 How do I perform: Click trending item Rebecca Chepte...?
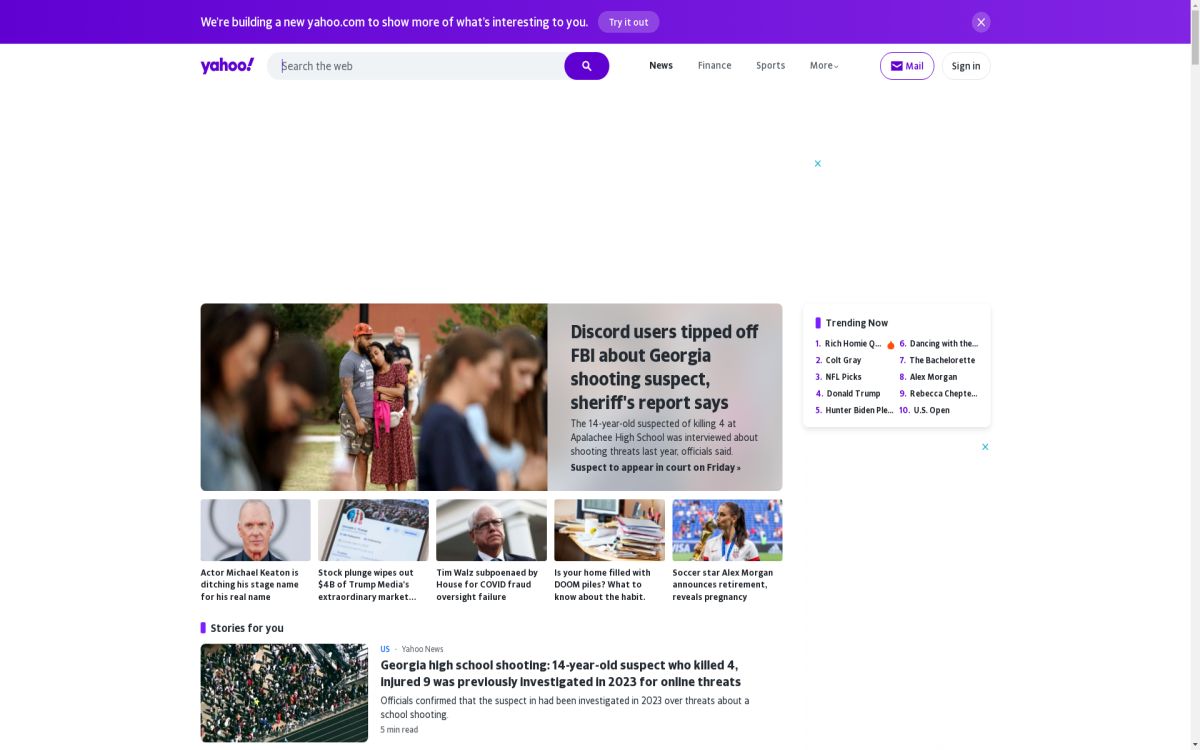(944, 394)
